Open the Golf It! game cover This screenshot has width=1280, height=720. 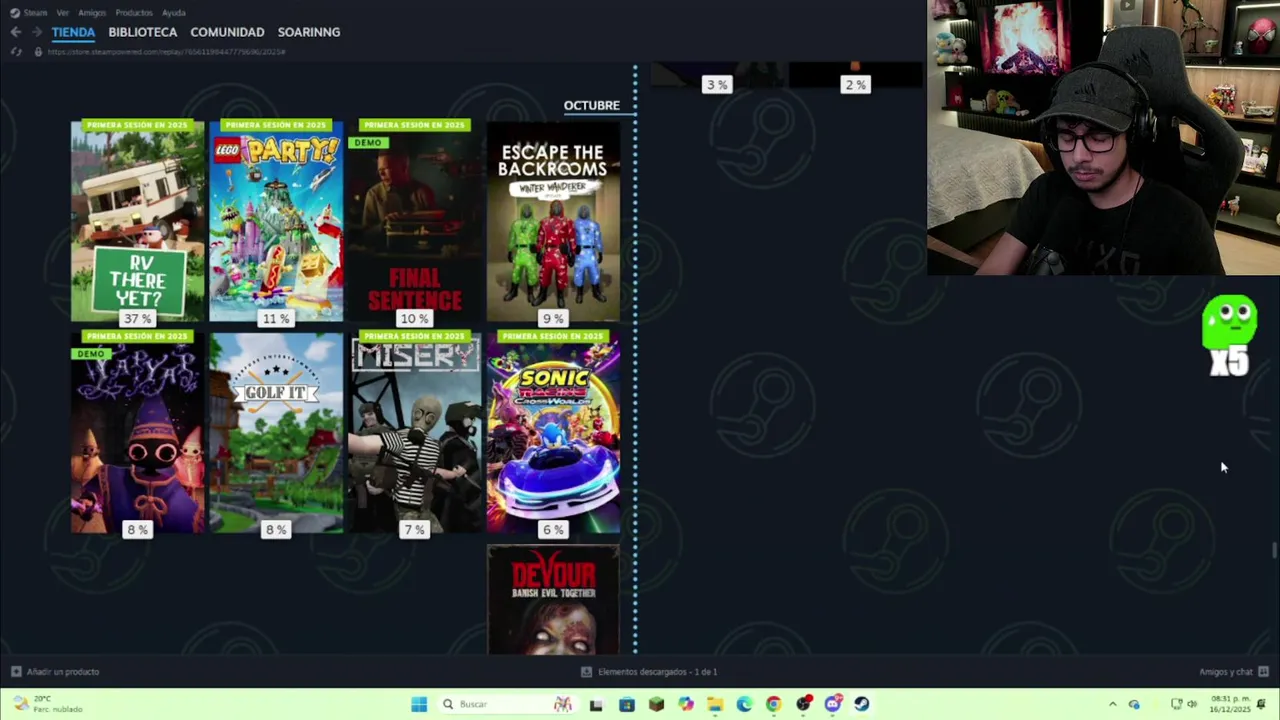(276, 433)
